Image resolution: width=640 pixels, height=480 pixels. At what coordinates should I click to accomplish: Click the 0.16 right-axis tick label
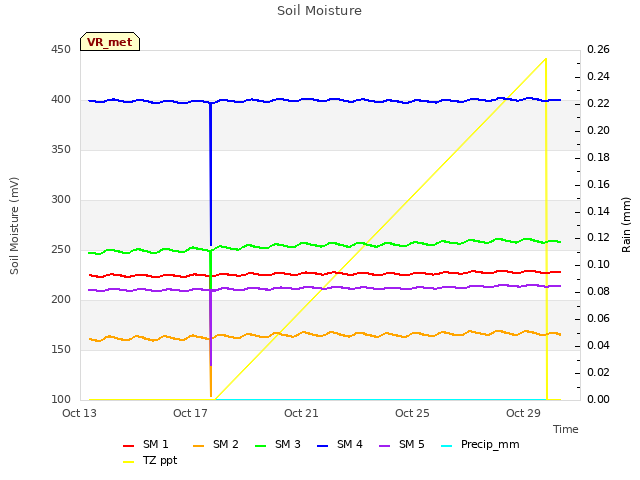point(598,184)
